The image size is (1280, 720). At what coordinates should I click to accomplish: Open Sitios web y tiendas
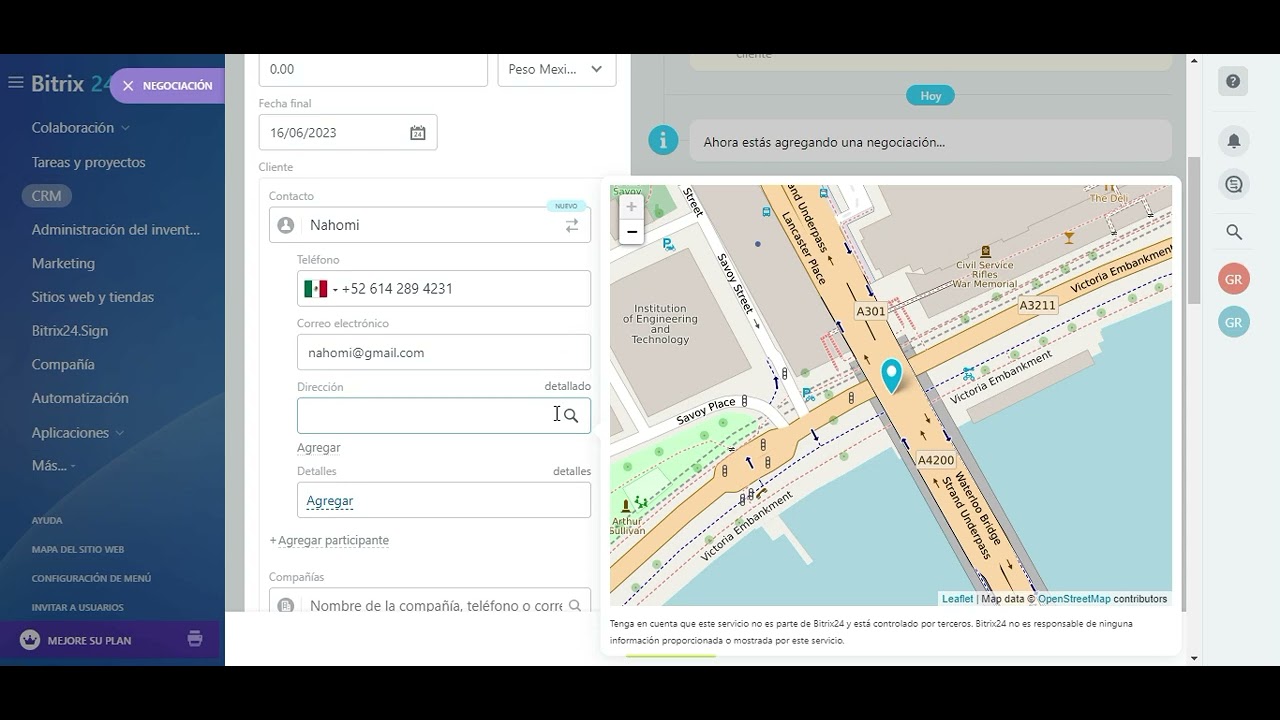click(92, 297)
